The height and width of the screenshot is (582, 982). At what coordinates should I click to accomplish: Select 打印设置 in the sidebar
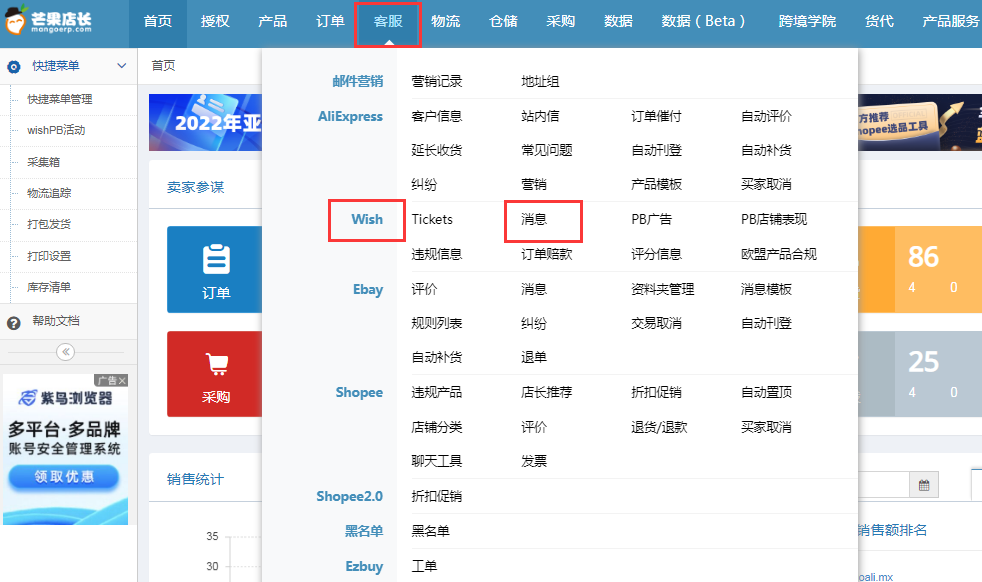pyautogui.click(x=49, y=256)
